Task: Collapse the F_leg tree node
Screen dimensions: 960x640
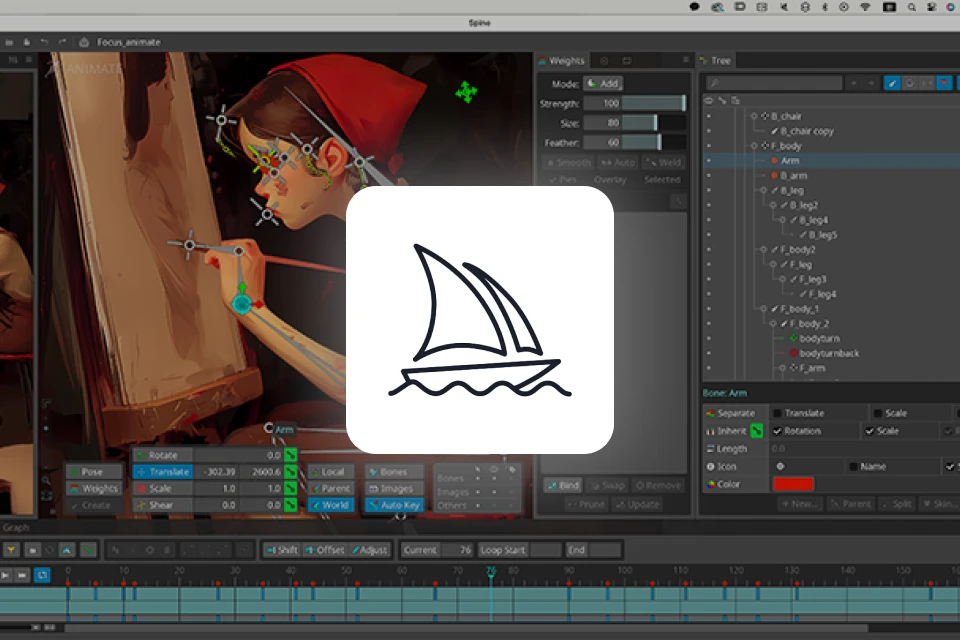Action: click(773, 265)
